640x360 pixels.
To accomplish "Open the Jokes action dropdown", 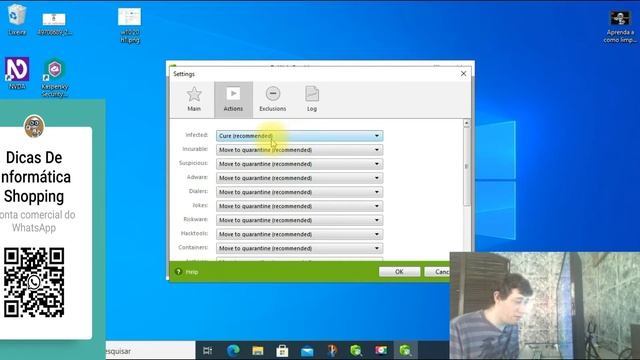I will point(299,206).
